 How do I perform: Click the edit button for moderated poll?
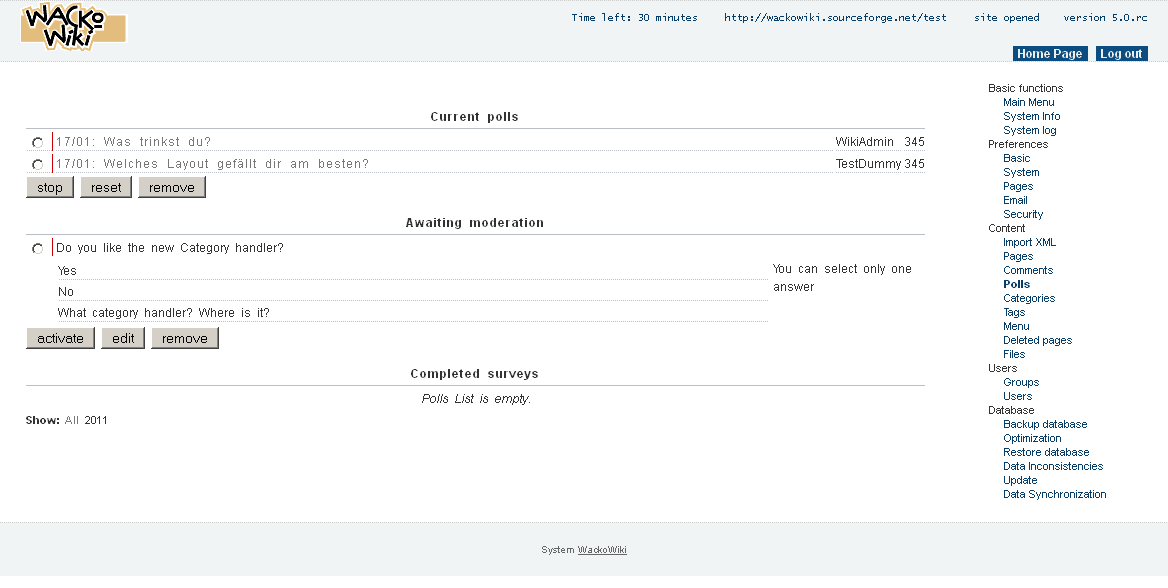123,339
